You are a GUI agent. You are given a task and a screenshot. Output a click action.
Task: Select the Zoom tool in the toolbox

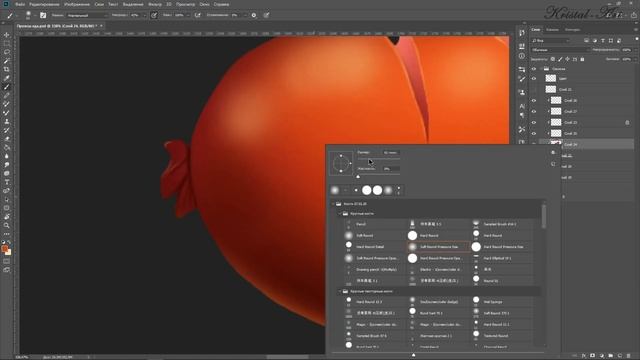[x=7, y=225]
